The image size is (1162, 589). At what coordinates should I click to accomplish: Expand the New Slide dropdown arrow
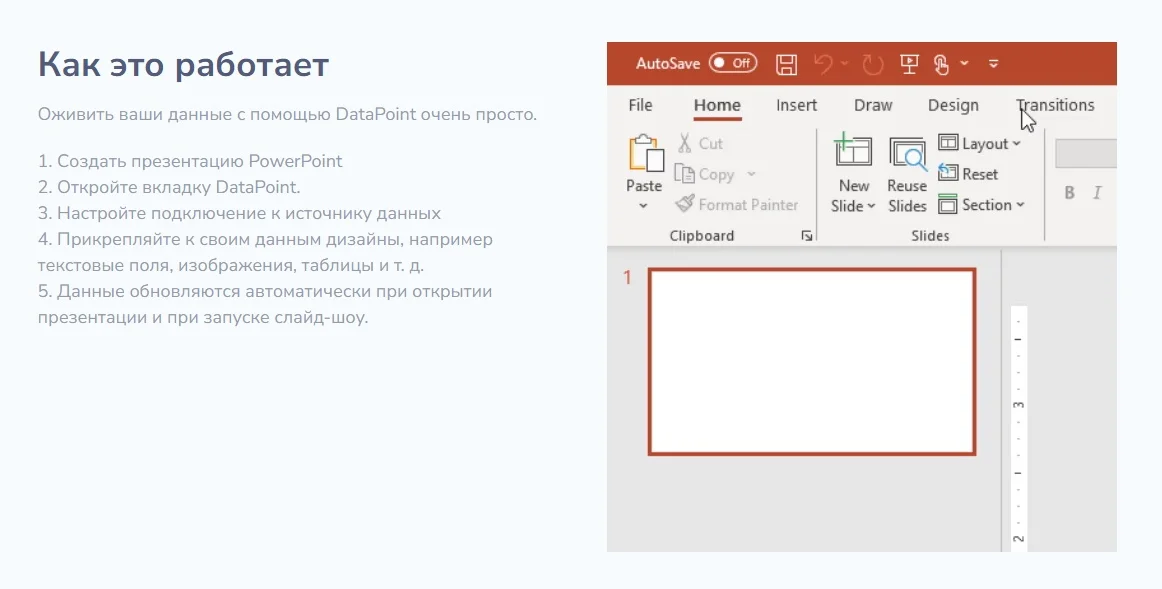tap(872, 207)
